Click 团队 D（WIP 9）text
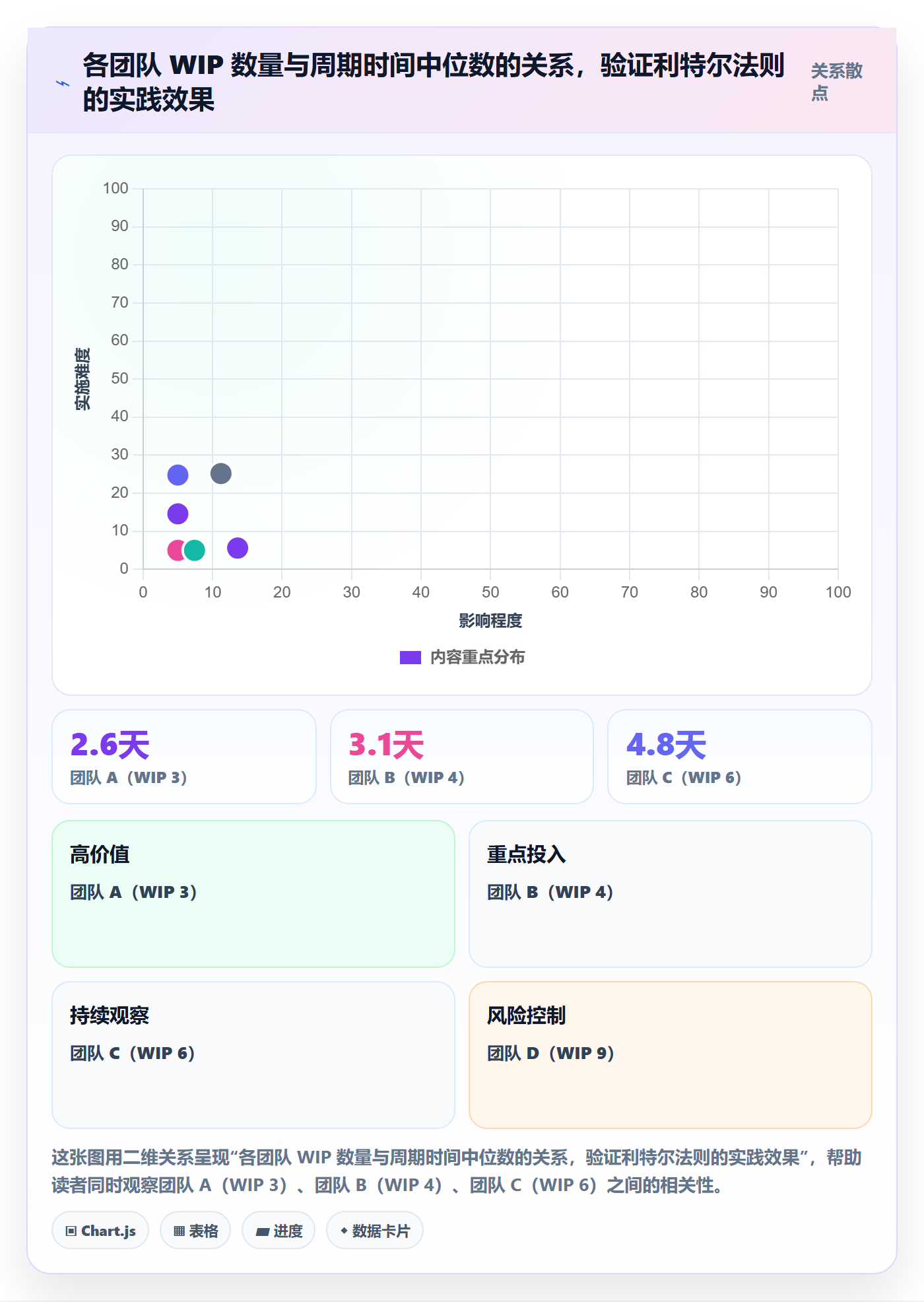Image resolution: width=924 pixels, height=1302 pixels. coord(550,1053)
